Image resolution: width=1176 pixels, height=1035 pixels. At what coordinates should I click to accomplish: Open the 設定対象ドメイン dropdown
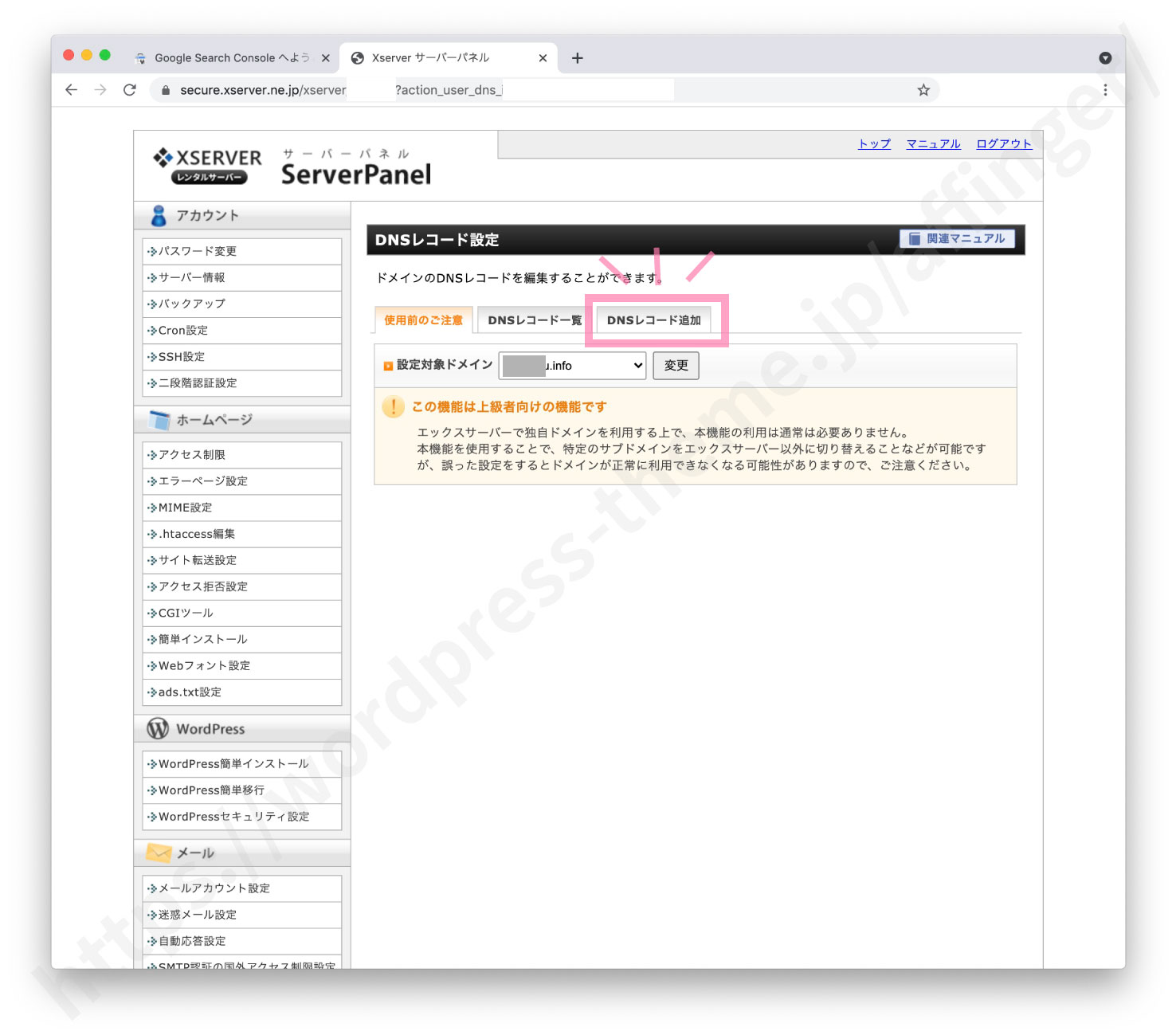572,366
